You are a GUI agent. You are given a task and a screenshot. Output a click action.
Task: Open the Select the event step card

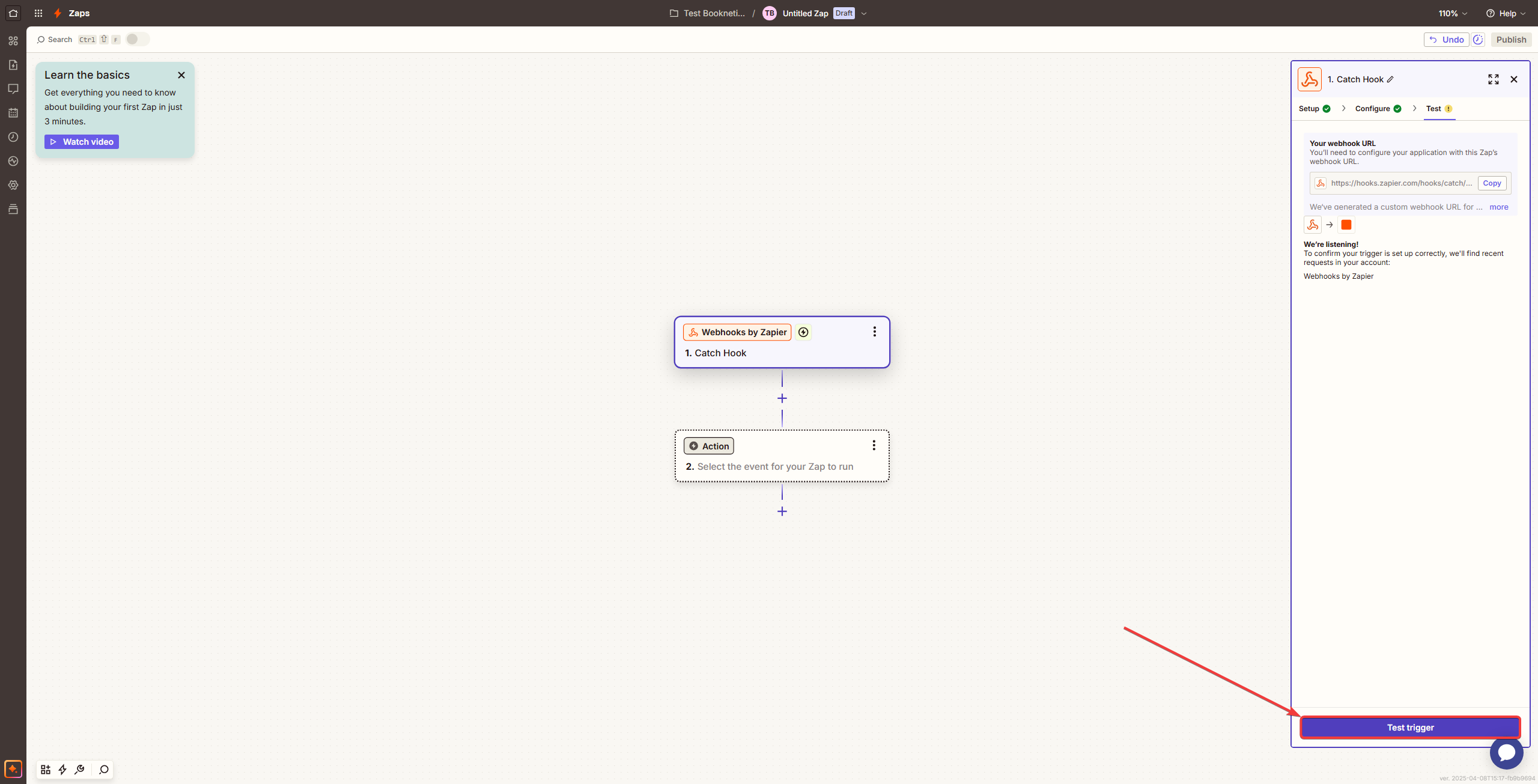point(782,456)
